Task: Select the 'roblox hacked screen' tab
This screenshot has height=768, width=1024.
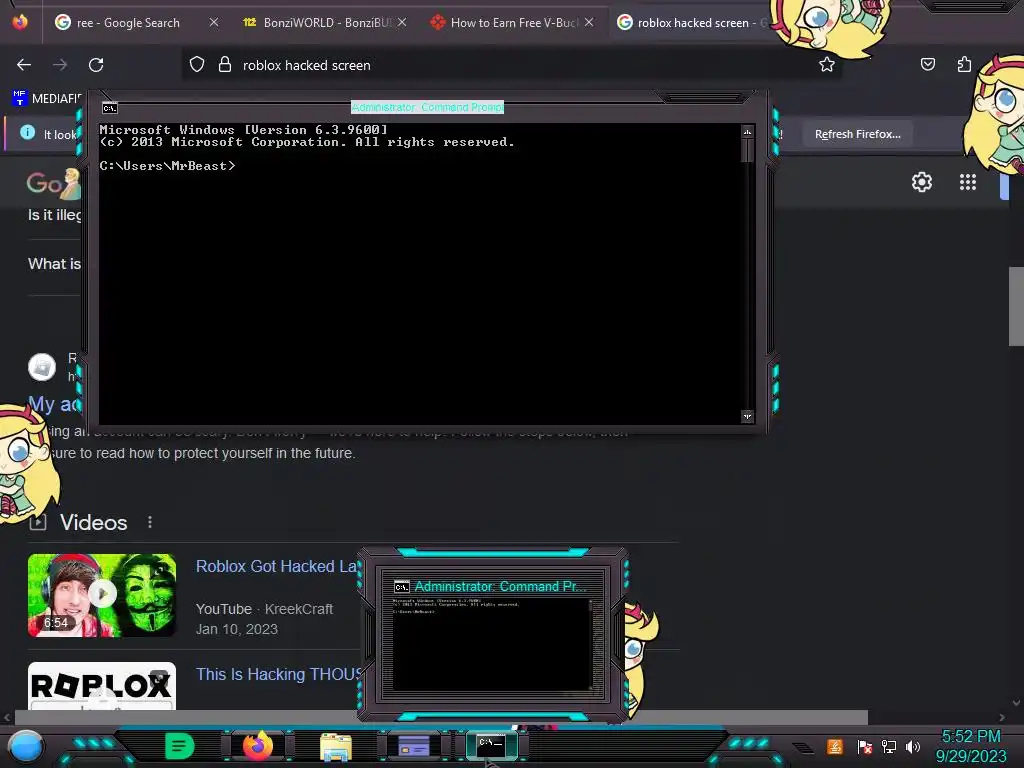Action: pyautogui.click(x=694, y=23)
